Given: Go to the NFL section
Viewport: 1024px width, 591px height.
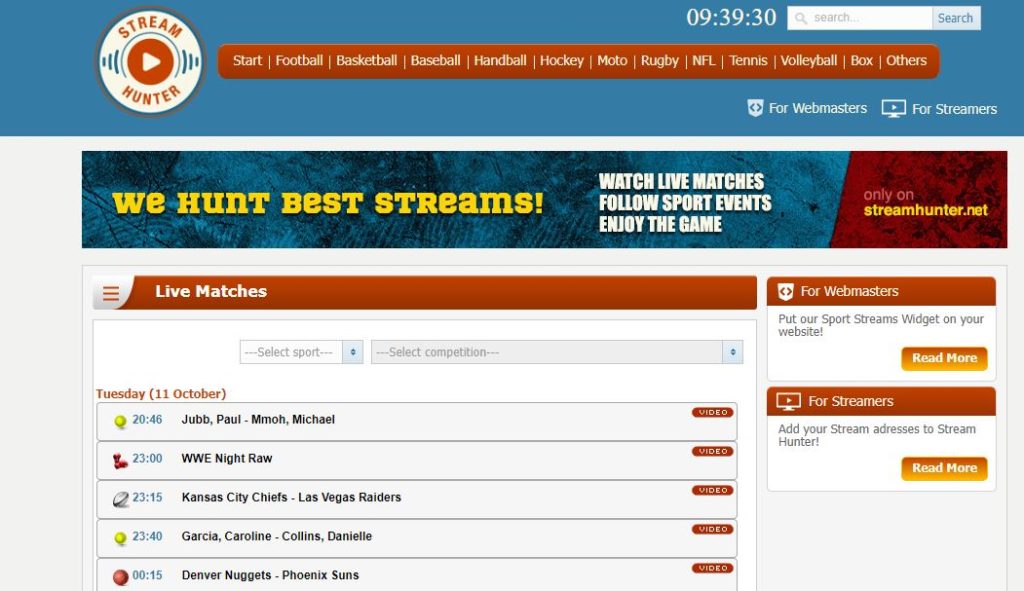Looking at the screenshot, I should (x=703, y=61).
